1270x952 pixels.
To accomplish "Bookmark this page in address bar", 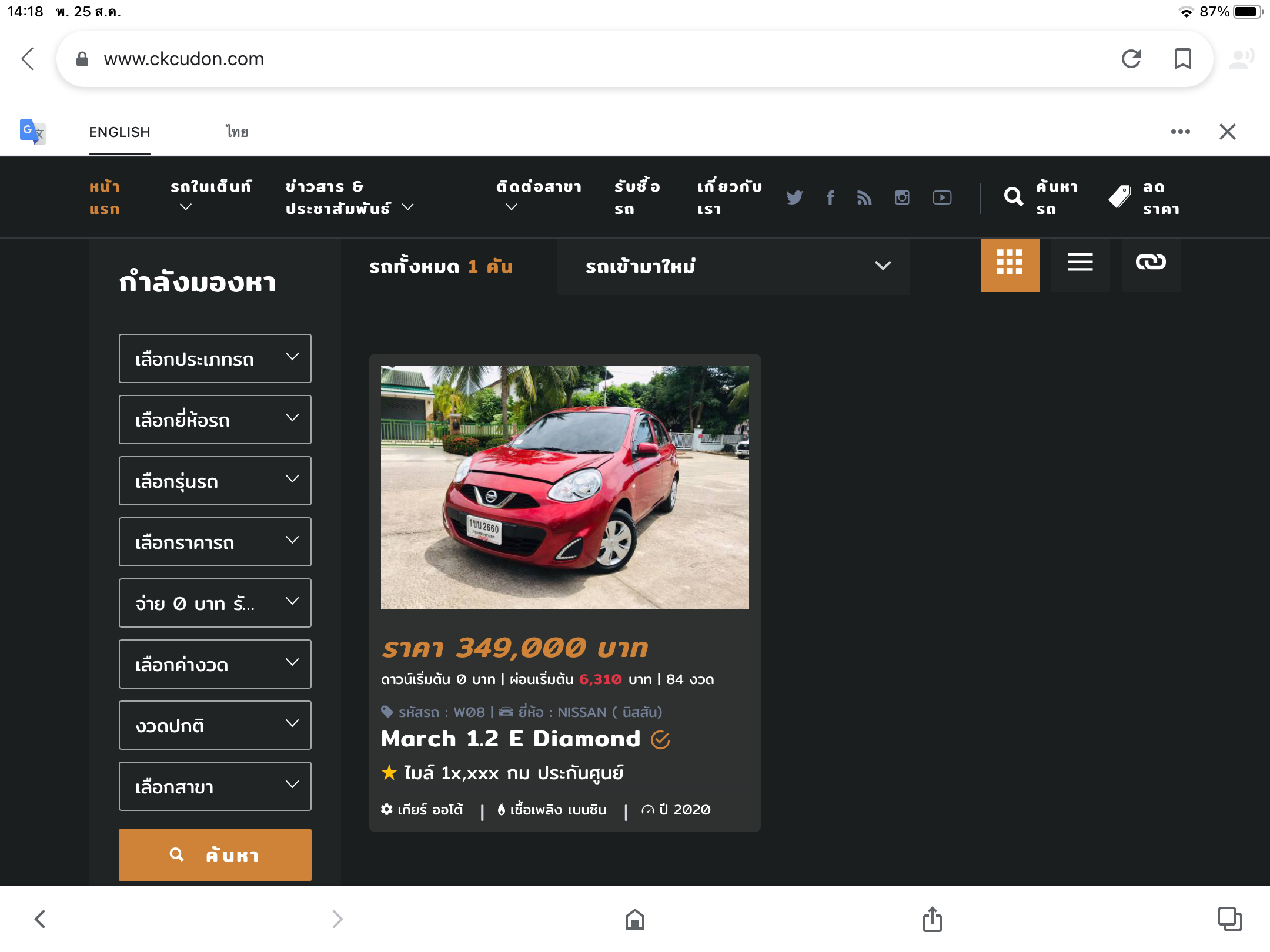I will click(1182, 59).
